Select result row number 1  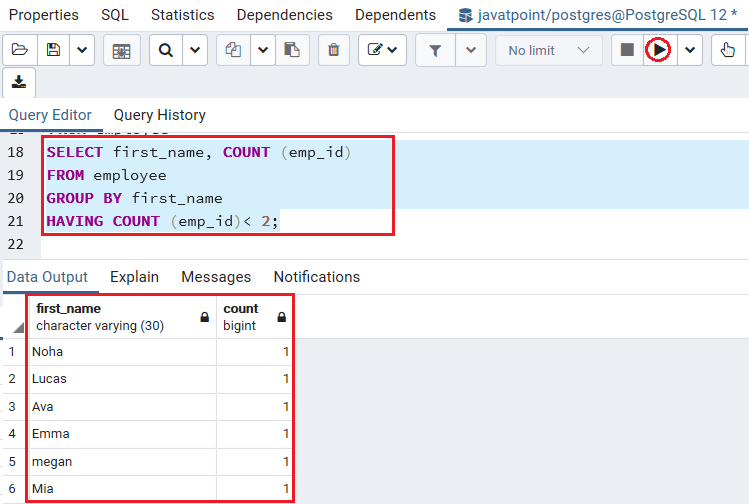click(x=12, y=352)
